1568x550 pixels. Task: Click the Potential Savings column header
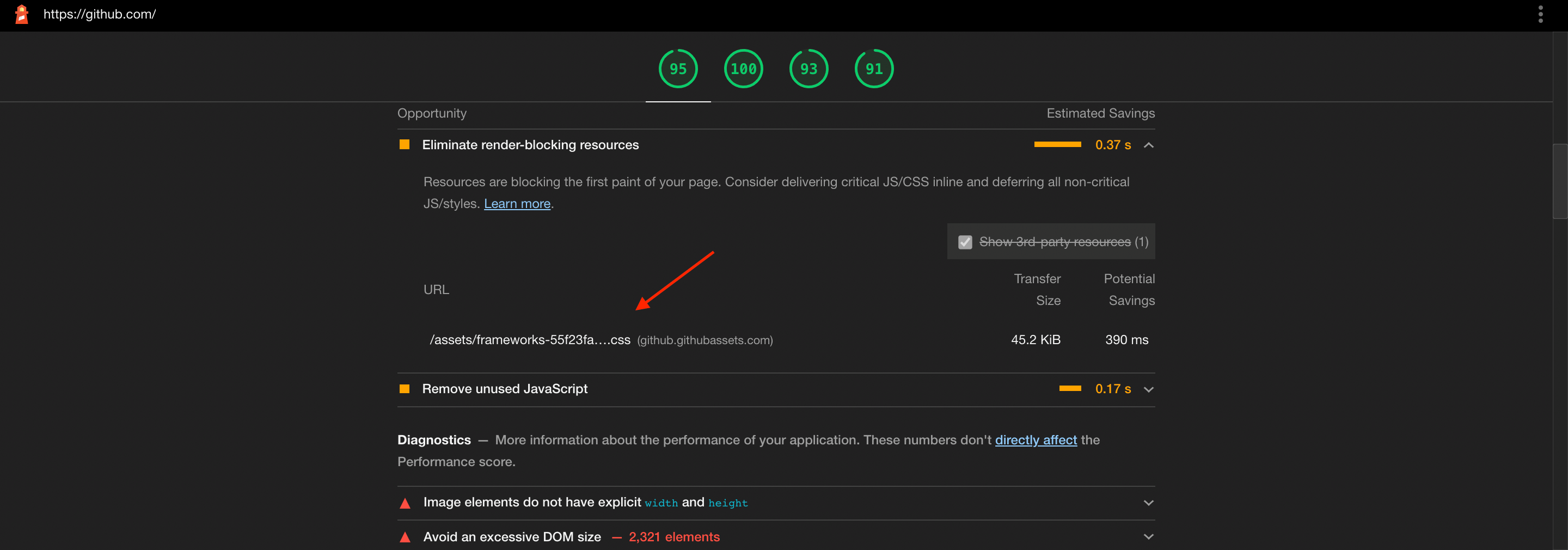pos(1129,289)
